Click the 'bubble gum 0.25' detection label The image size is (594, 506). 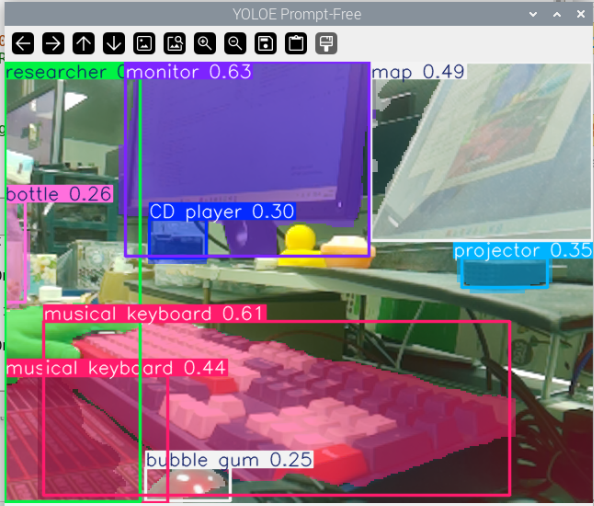click(230, 460)
